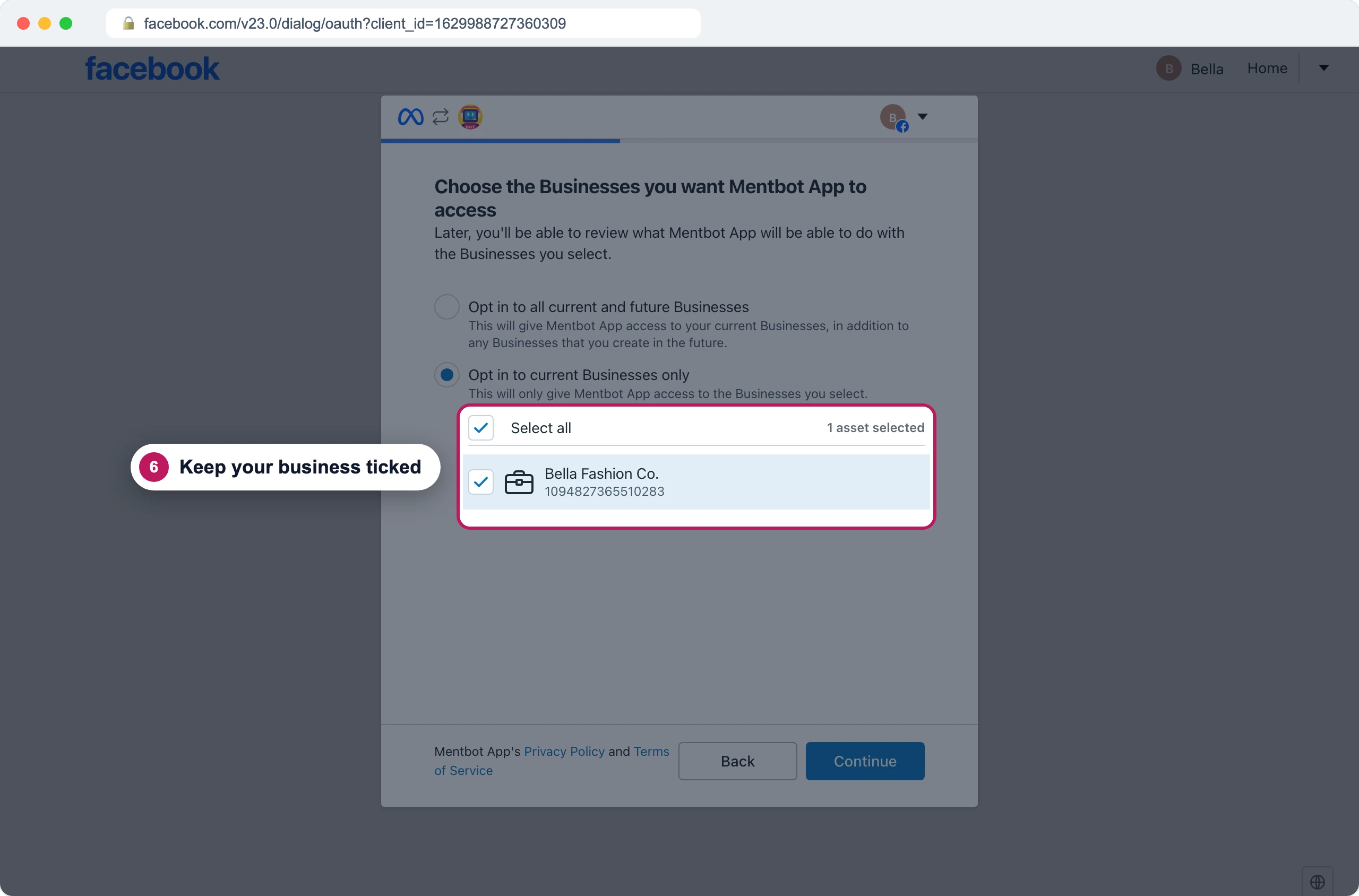Click the dialog profile avatar with Facebook badge
Viewport: 1359px width, 896px height.
click(x=894, y=118)
